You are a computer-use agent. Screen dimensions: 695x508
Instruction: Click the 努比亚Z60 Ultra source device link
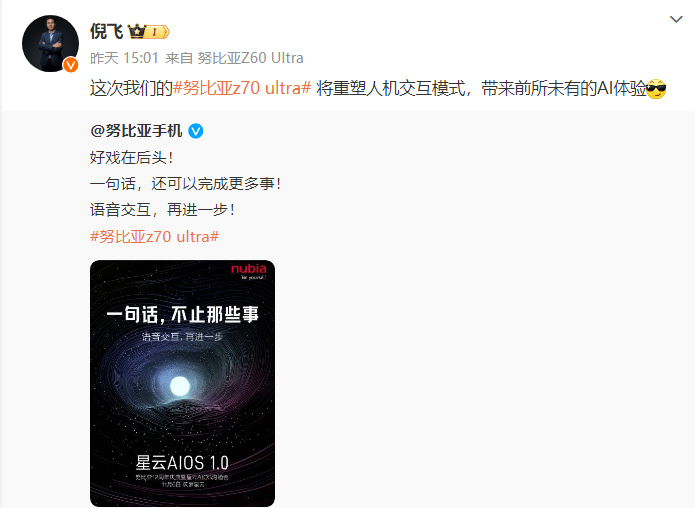250,58
